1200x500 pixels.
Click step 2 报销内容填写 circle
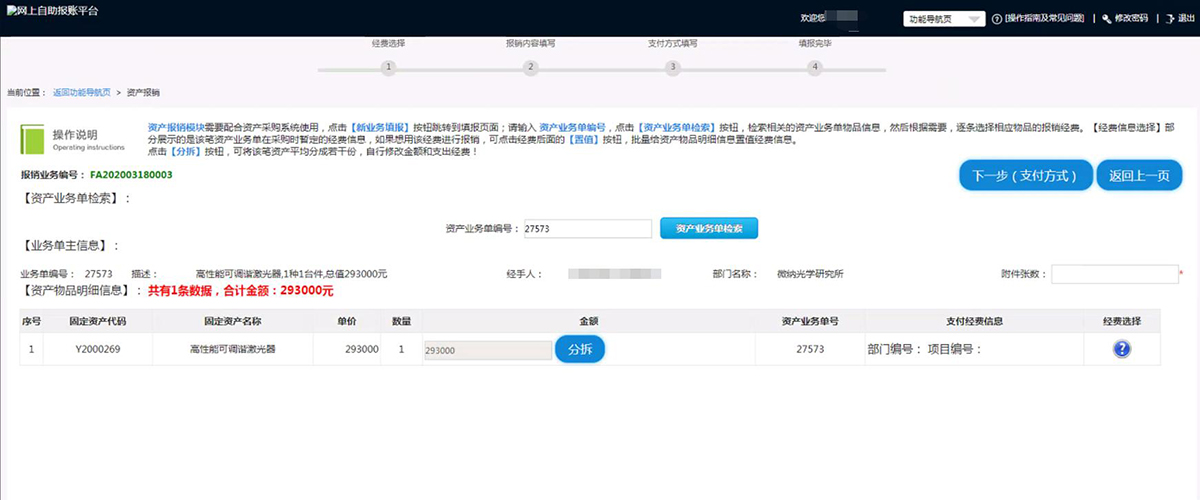tap(531, 67)
